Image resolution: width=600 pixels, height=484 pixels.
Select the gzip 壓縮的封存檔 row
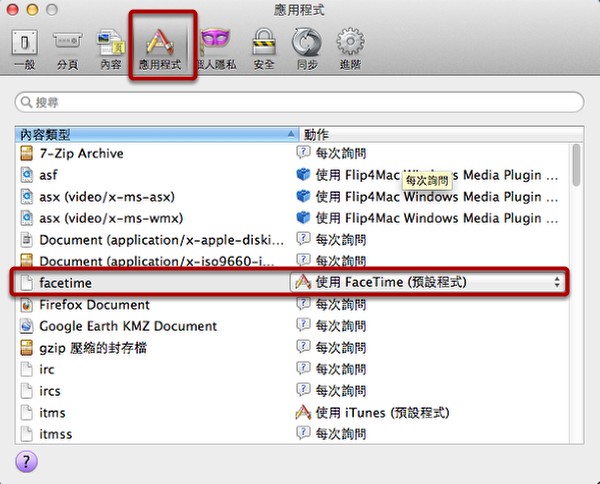(x=293, y=348)
